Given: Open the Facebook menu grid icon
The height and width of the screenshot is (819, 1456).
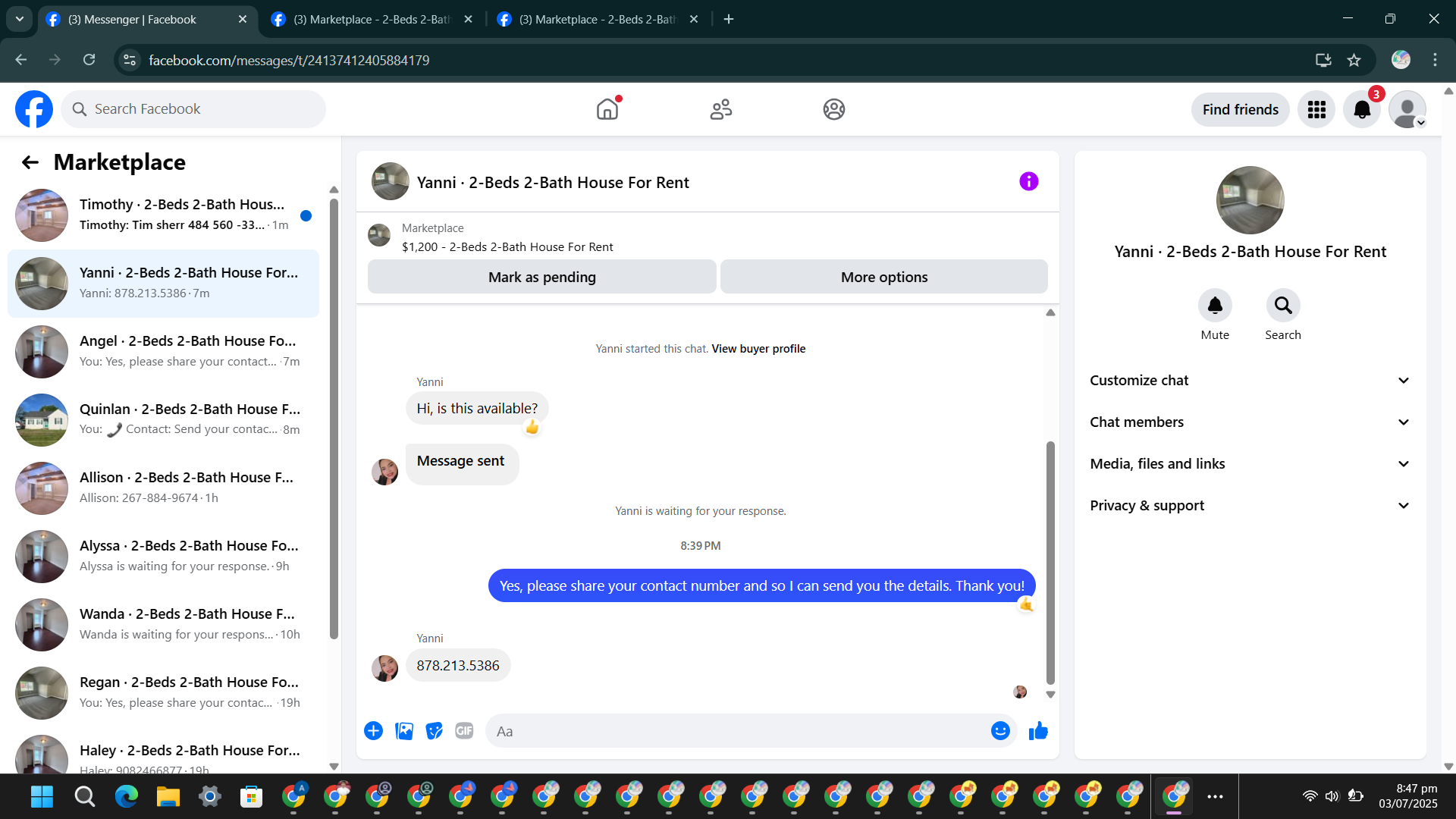Looking at the screenshot, I should [x=1316, y=110].
